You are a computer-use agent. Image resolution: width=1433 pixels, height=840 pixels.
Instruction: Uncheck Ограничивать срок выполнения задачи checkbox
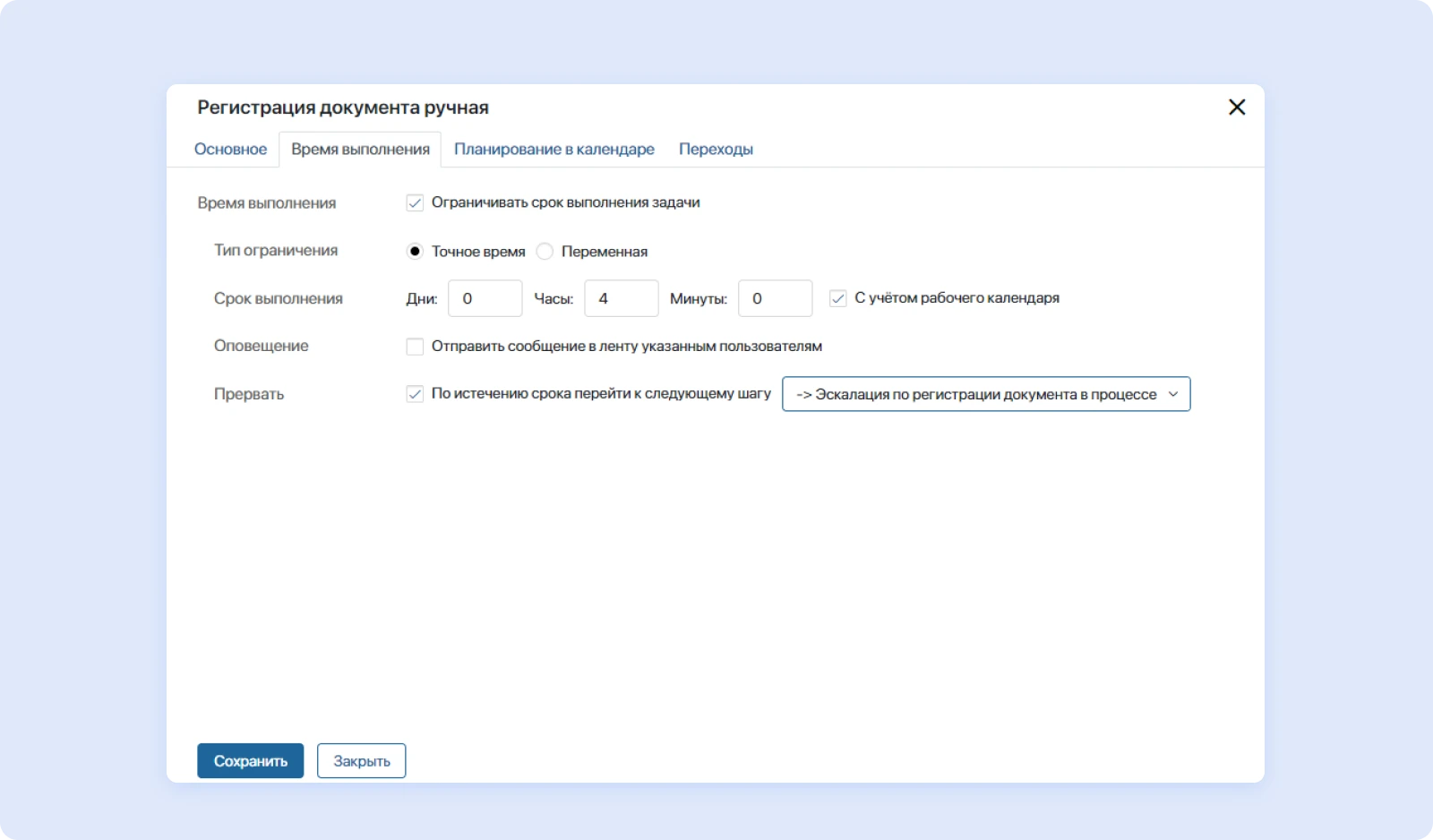415,203
